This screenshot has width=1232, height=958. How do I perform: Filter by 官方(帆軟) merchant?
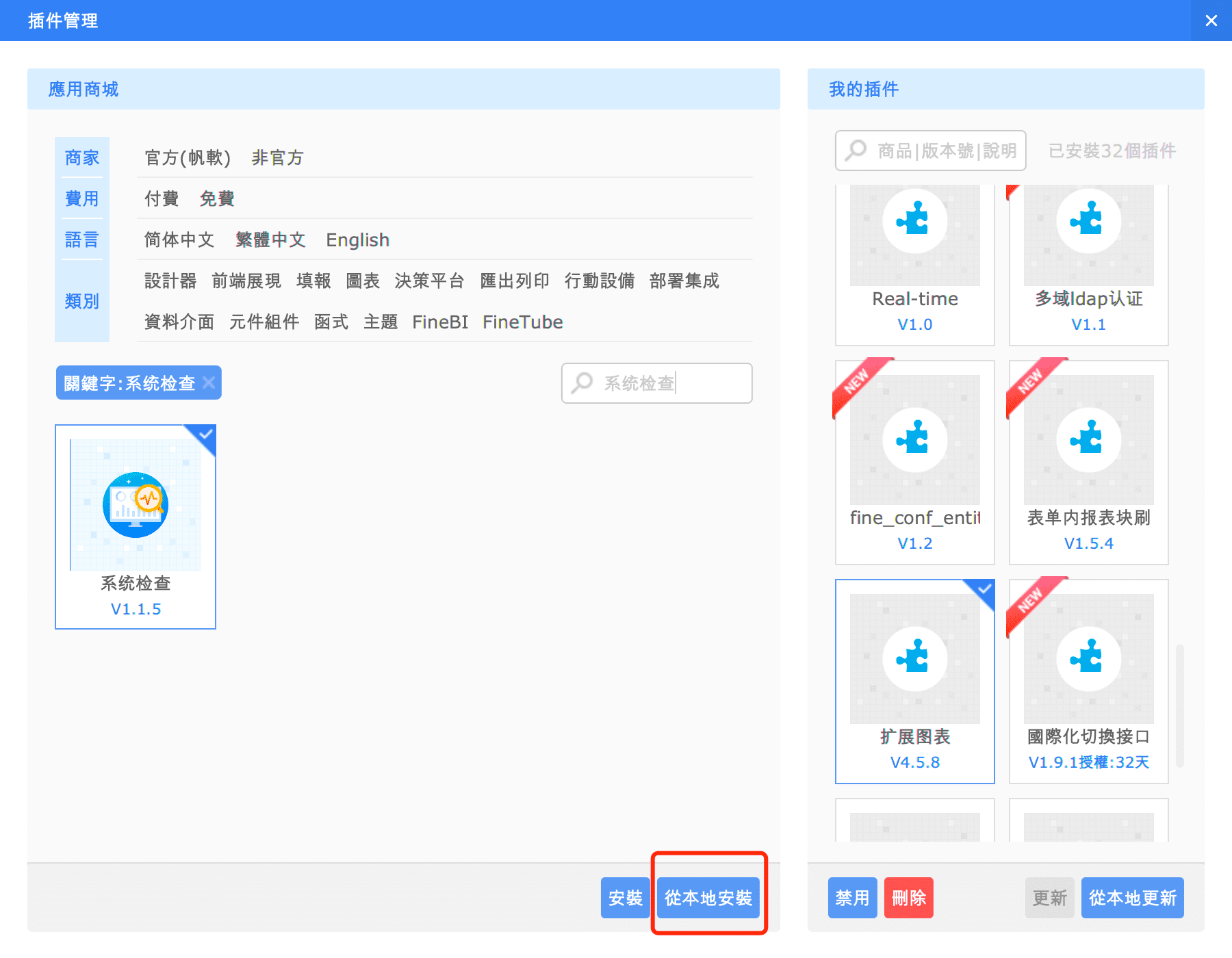pos(188,158)
